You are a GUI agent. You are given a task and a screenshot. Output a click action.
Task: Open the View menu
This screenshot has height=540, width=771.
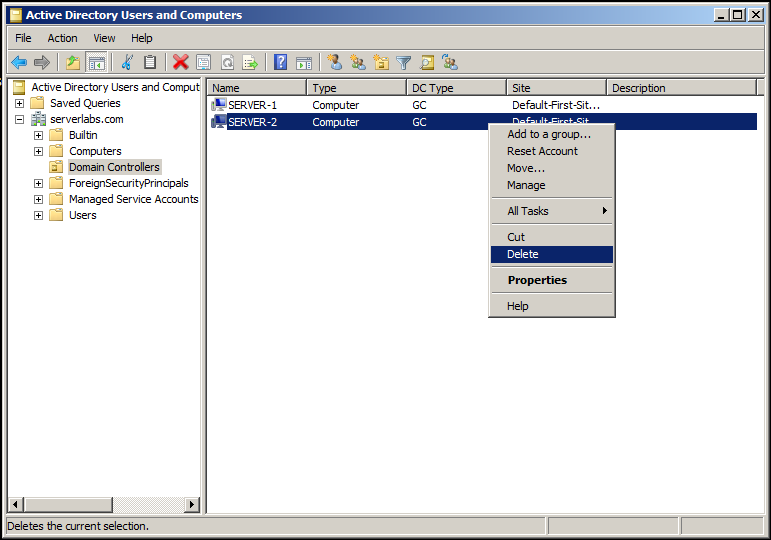[104, 38]
